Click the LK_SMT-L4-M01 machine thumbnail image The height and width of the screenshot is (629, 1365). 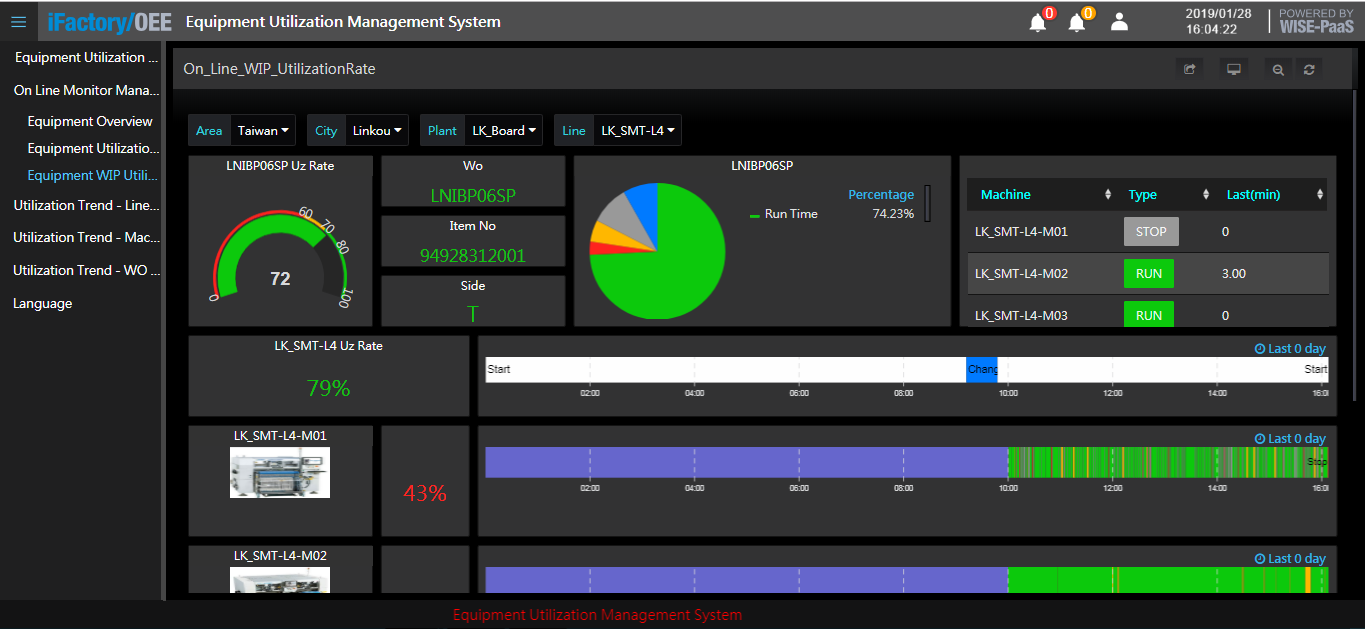[280, 472]
